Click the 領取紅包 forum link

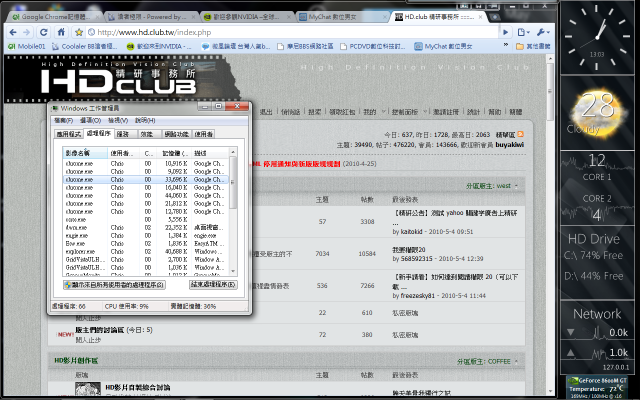coord(342,112)
